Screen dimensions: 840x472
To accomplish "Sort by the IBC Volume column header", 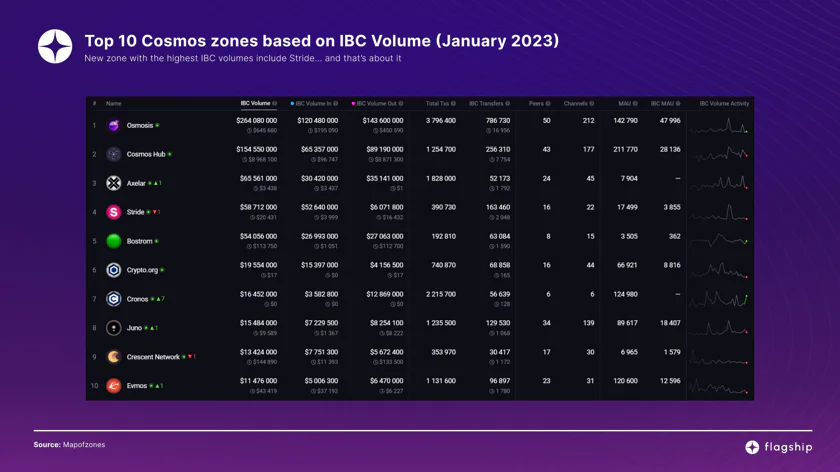I will (x=255, y=103).
